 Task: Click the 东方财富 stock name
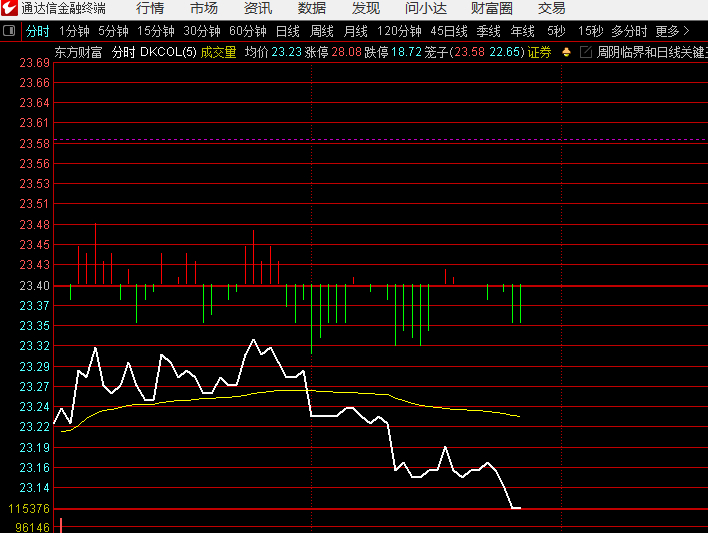pos(78,52)
